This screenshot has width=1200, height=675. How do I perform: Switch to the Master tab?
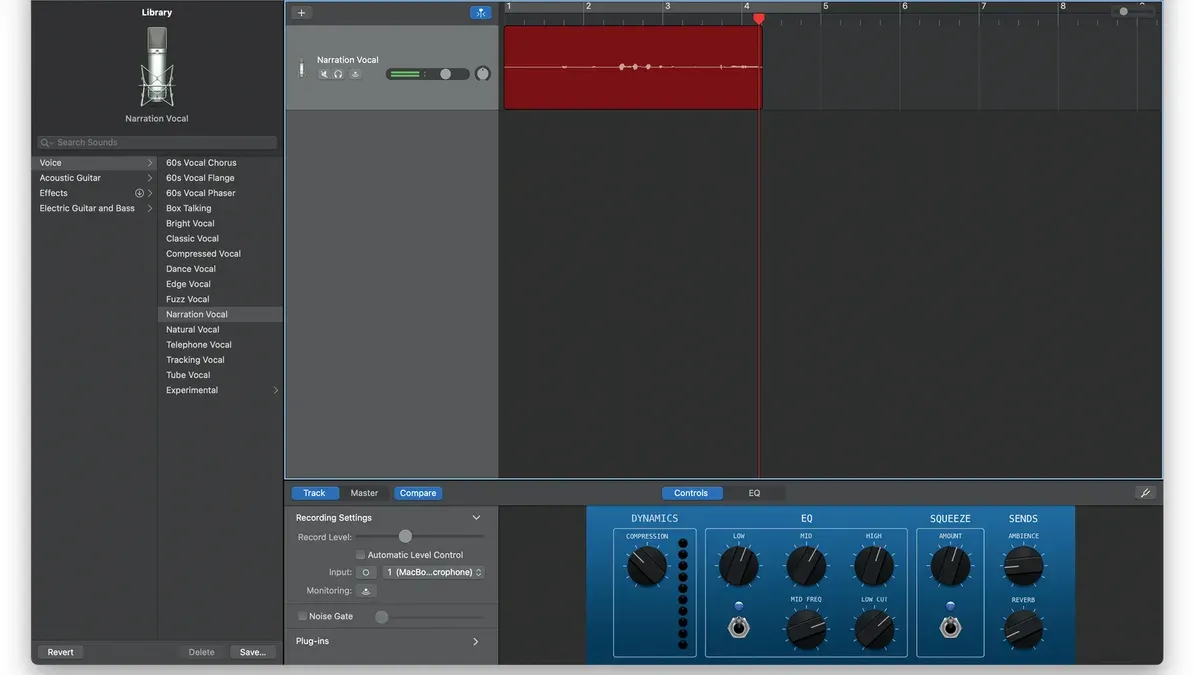coord(364,493)
